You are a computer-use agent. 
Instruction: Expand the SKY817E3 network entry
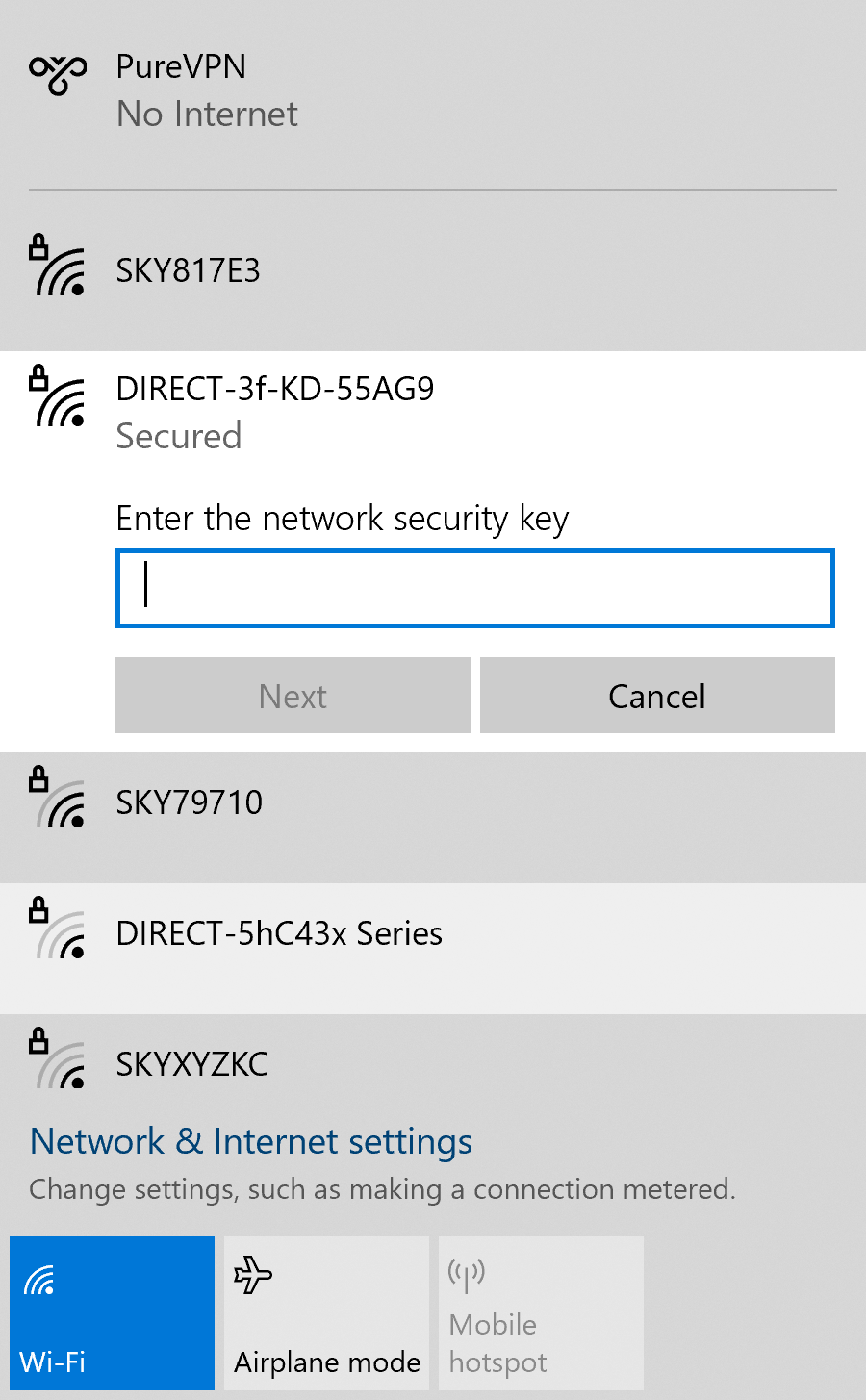click(433, 272)
